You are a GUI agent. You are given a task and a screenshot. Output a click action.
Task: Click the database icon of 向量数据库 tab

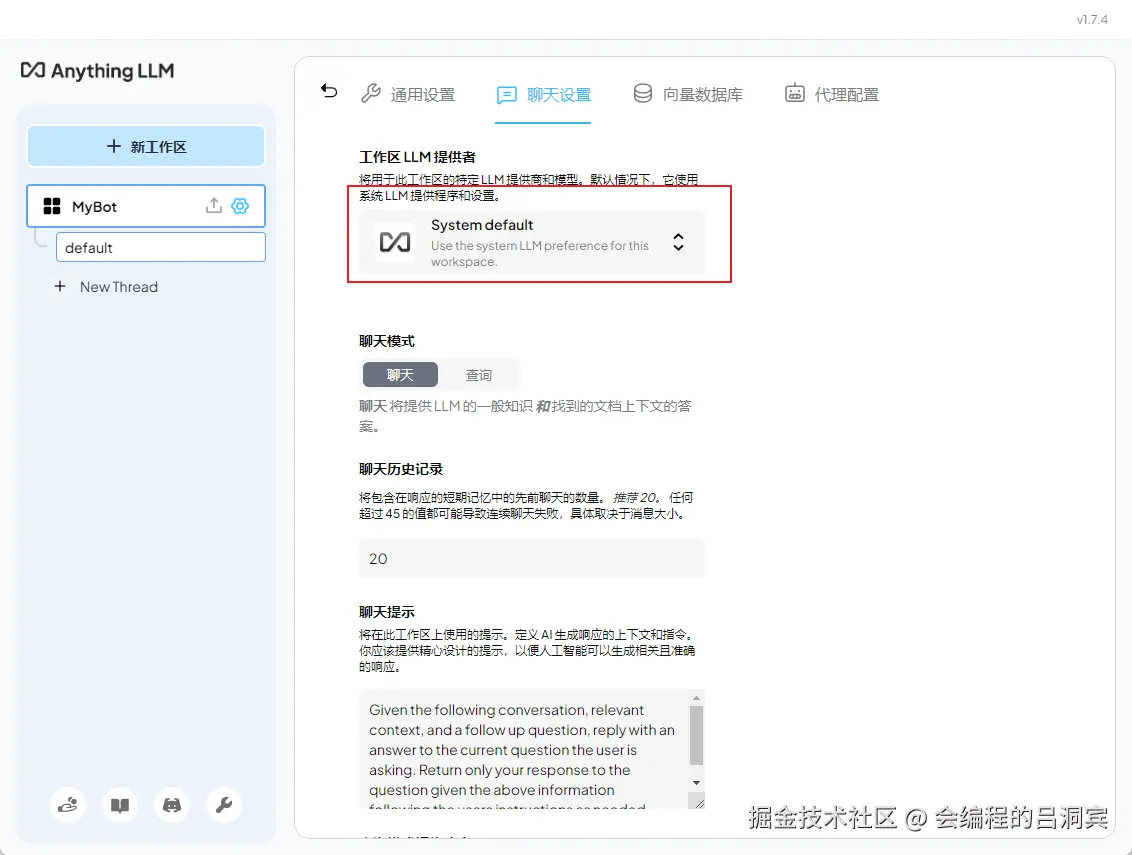[x=643, y=93]
